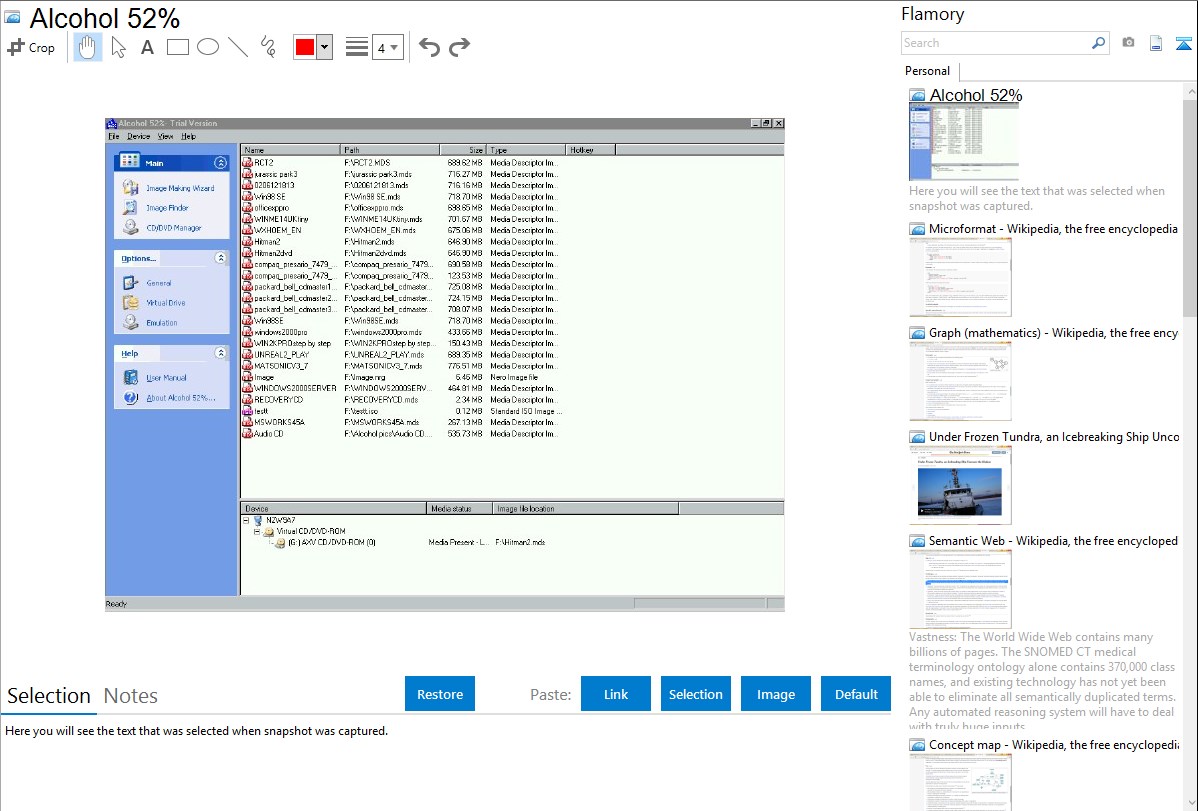Image resolution: width=1198 pixels, height=811 pixels.
Task: Open the Alcohol 52% snapshot thumbnail
Action: click(x=964, y=142)
